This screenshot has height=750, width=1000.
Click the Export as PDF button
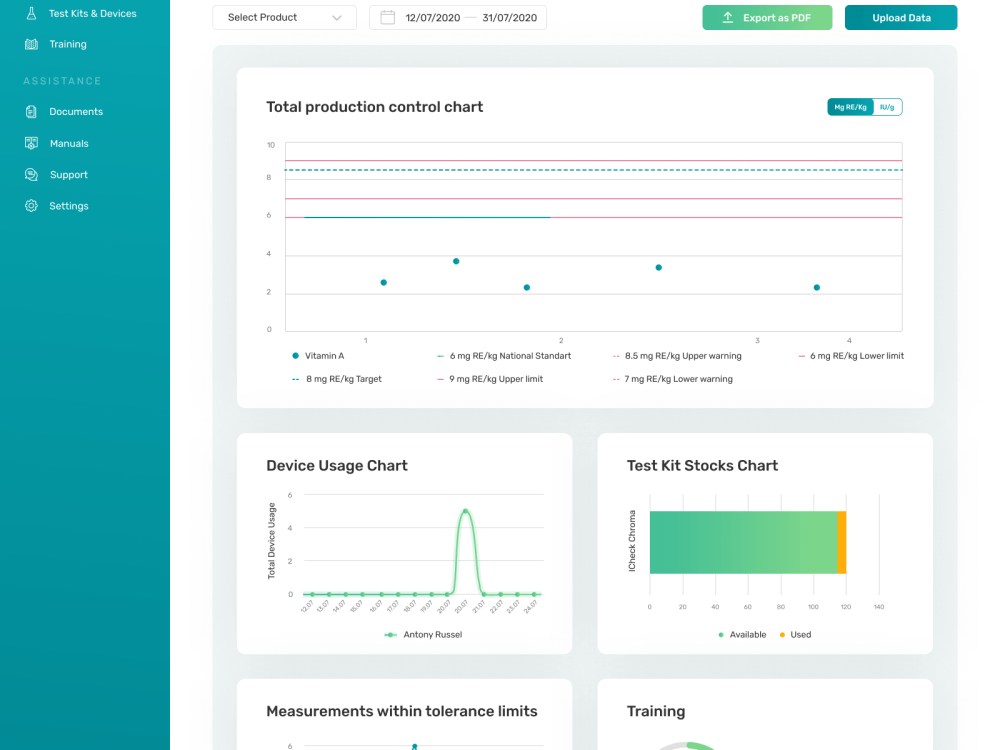[x=767, y=18]
